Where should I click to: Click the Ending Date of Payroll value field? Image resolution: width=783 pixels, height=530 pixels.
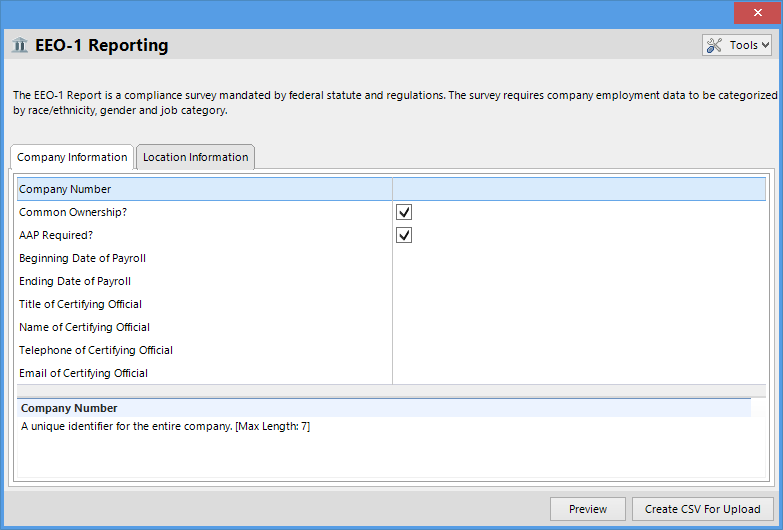pos(578,281)
